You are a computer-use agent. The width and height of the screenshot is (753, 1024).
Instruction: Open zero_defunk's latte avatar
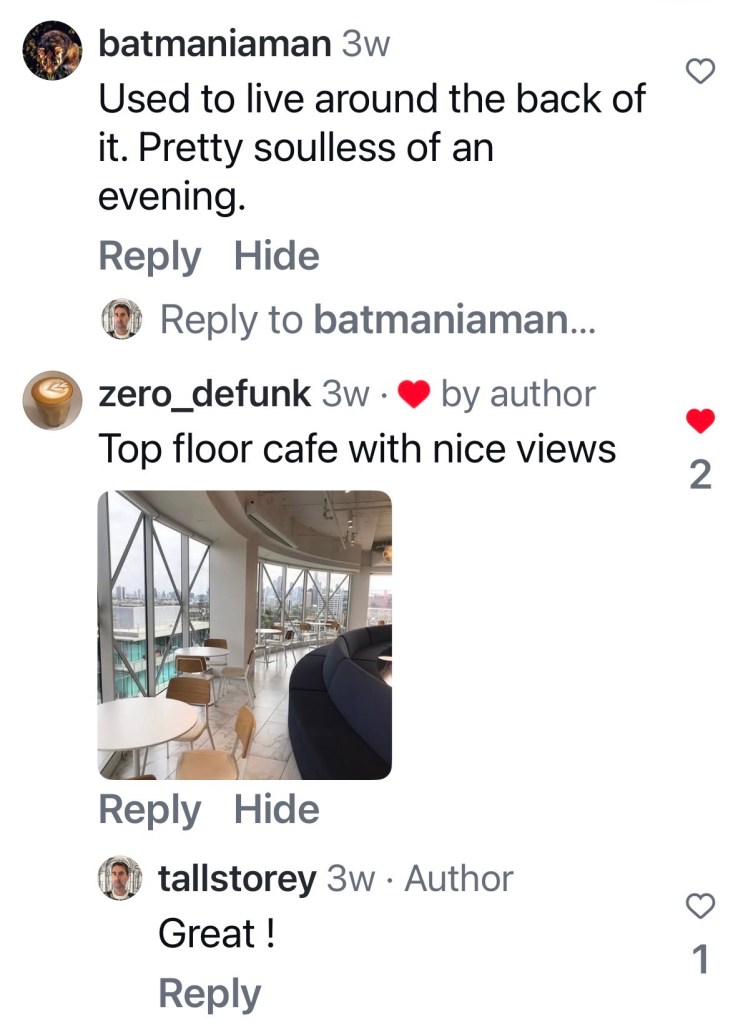pos(52,400)
